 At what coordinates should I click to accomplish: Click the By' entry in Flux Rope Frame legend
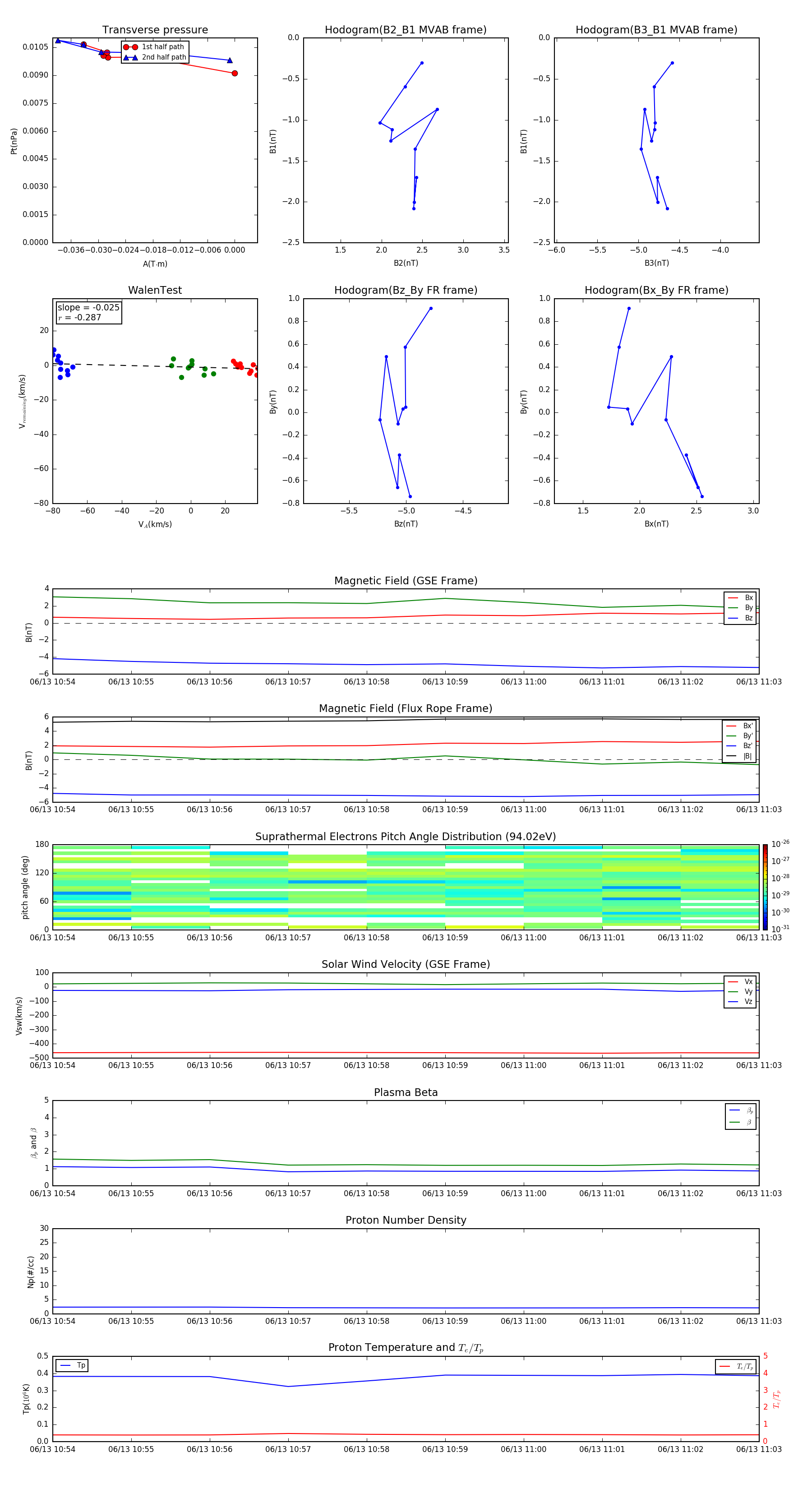pos(739,736)
